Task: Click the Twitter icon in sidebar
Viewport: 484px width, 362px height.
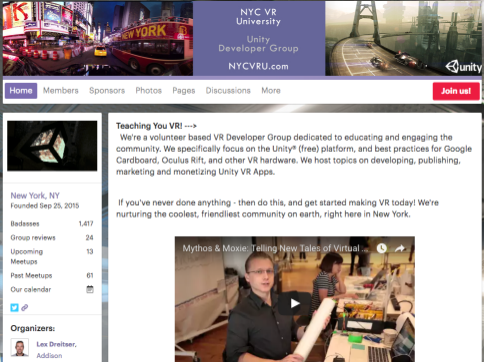Action: [x=14, y=307]
